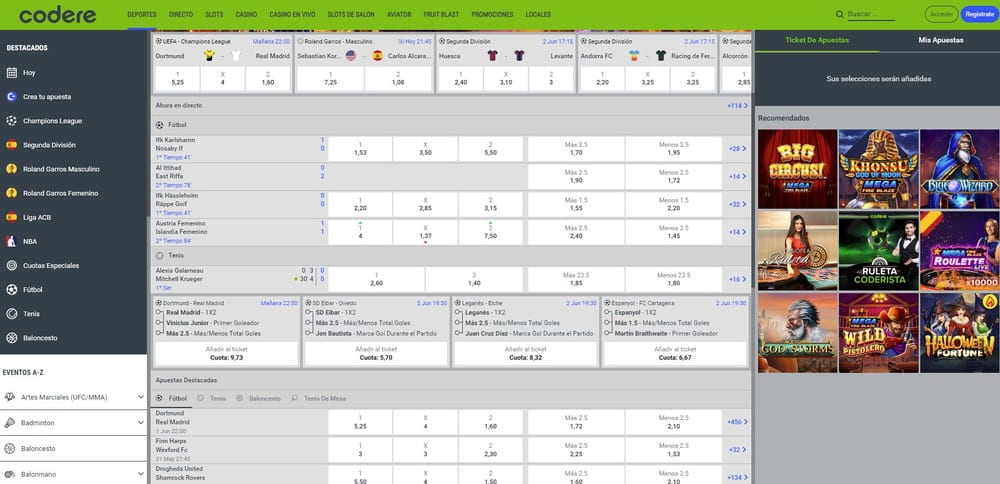
Task: Click the Roland Garros Femenino icon
Action: point(11,193)
